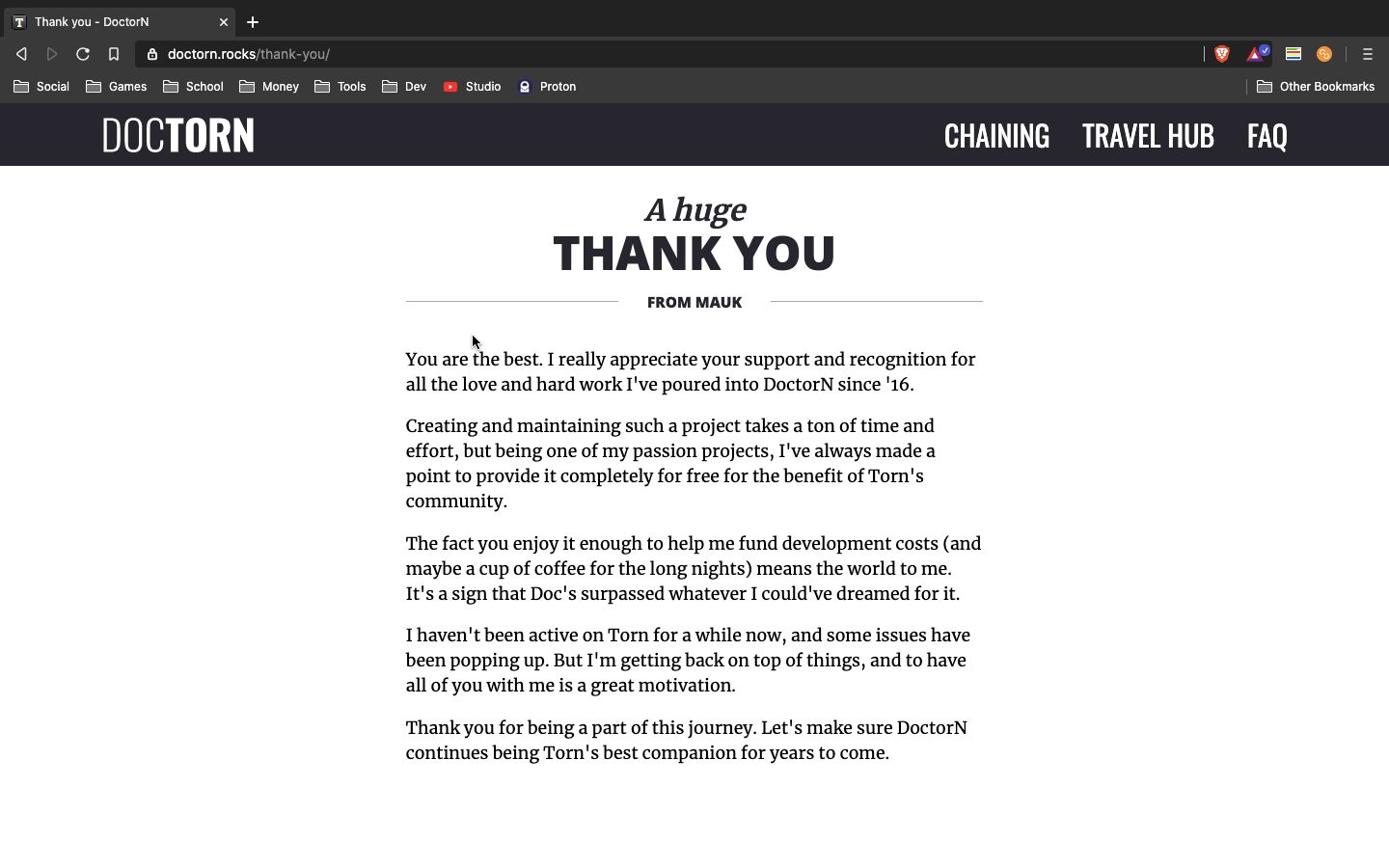The height and width of the screenshot is (868, 1389).
Task: Click the DOCTORN logo
Action: (177, 135)
